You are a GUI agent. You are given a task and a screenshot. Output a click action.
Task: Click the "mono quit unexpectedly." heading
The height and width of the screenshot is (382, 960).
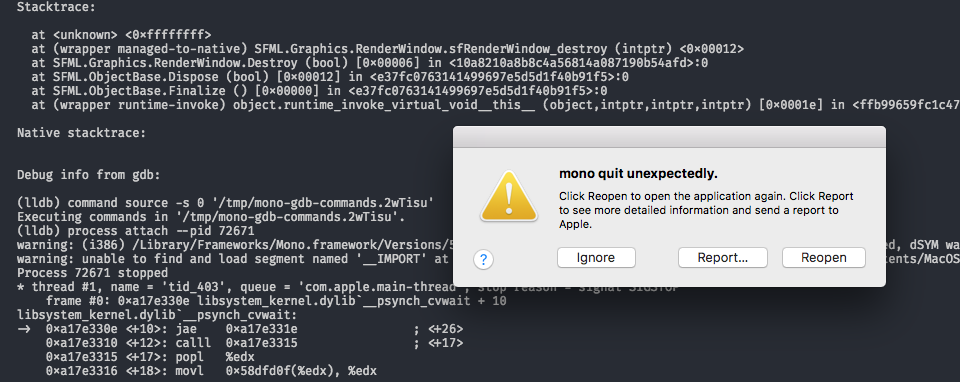(x=638, y=174)
